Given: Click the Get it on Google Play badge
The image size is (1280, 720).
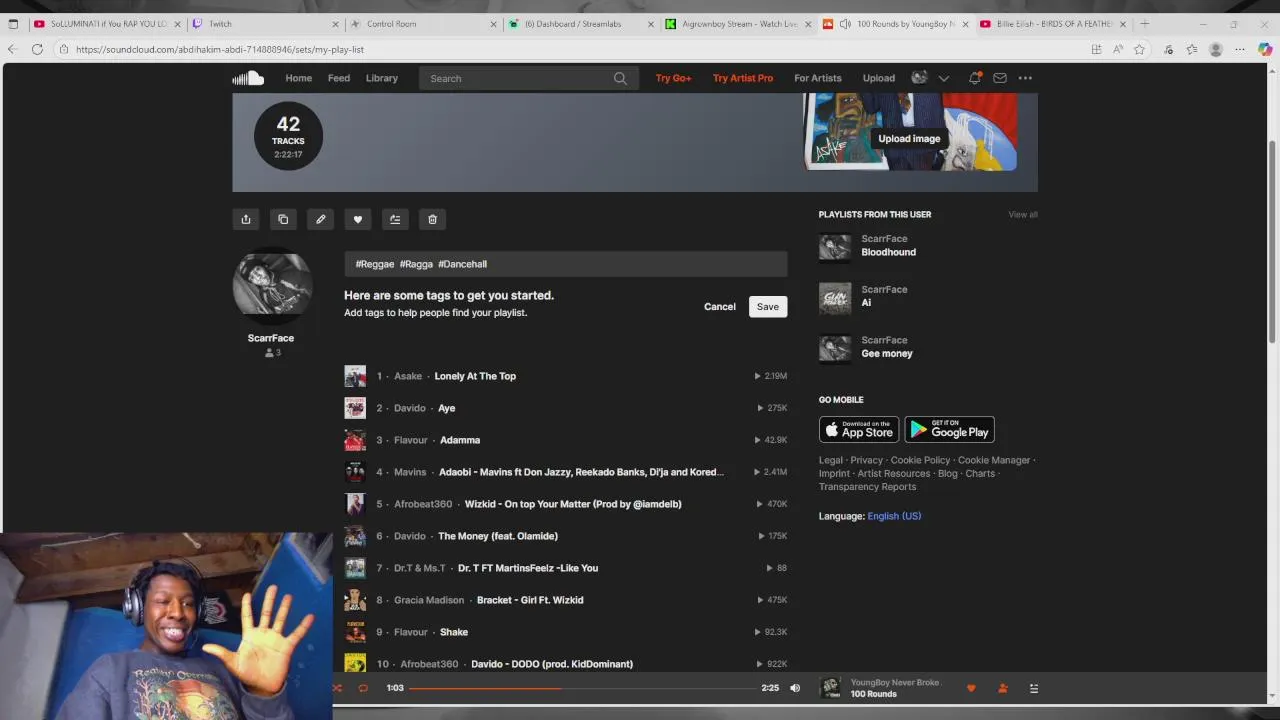Looking at the screenshot, I should click(x=949, y=429).
